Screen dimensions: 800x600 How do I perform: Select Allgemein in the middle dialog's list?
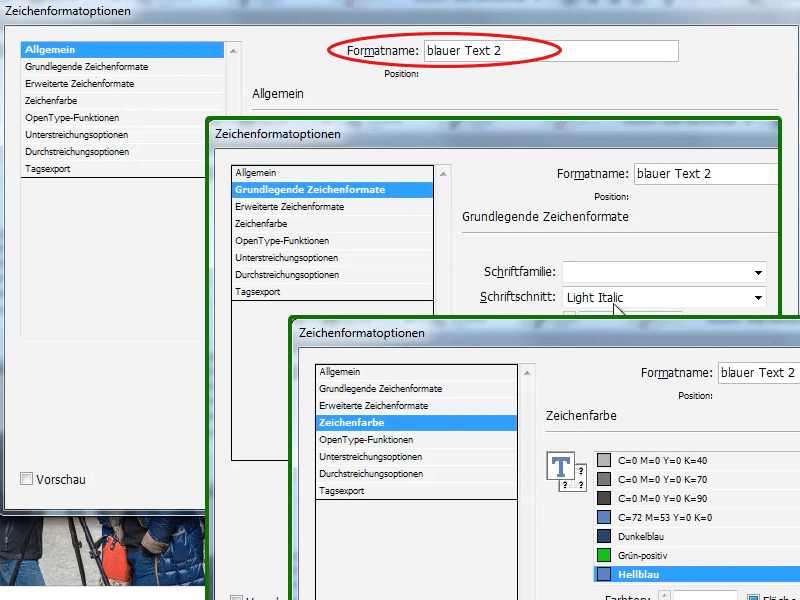(332, 173)
